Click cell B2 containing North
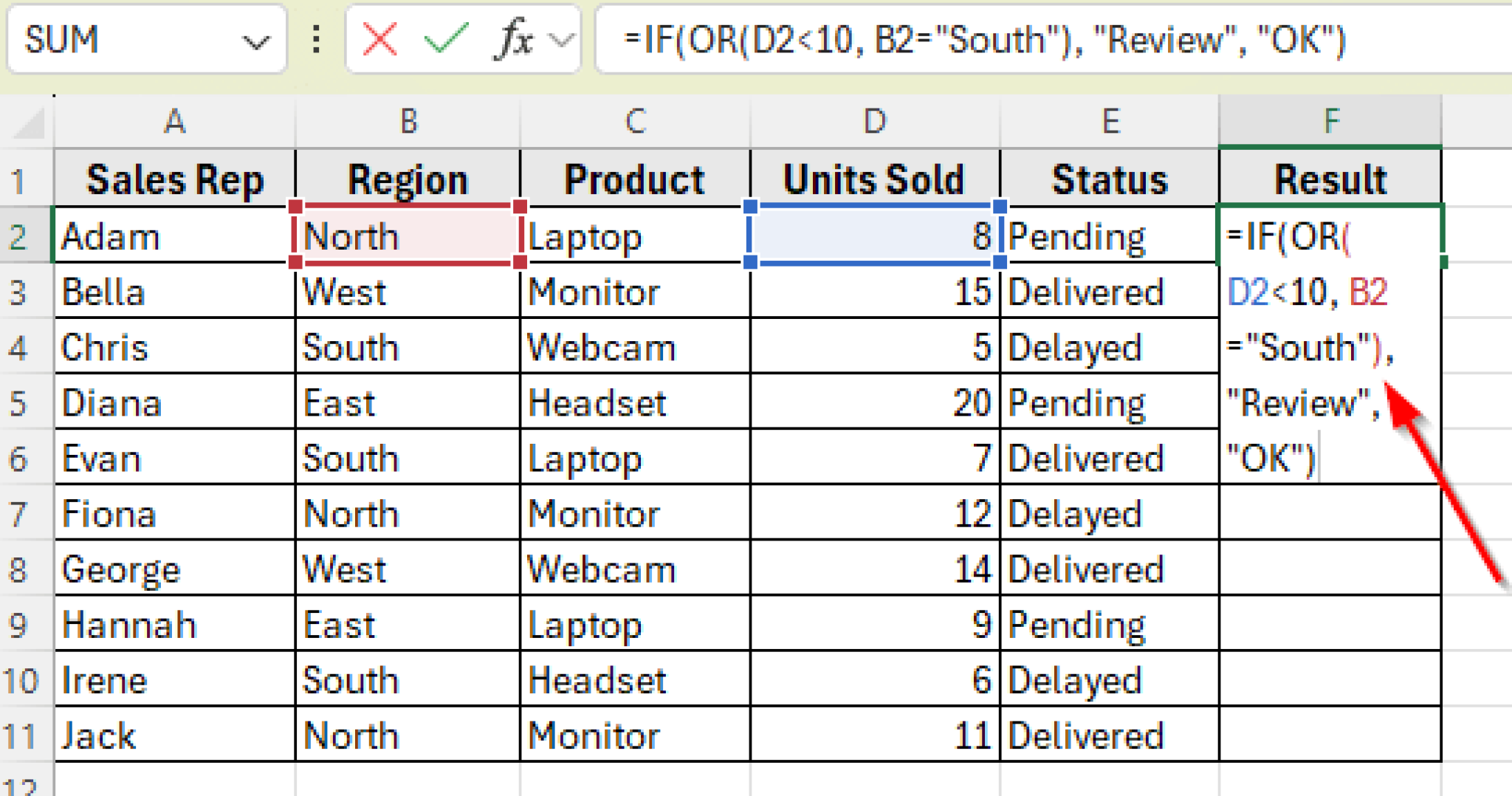1512x796 pixels. pyautogui.click(x=408, y=236)
